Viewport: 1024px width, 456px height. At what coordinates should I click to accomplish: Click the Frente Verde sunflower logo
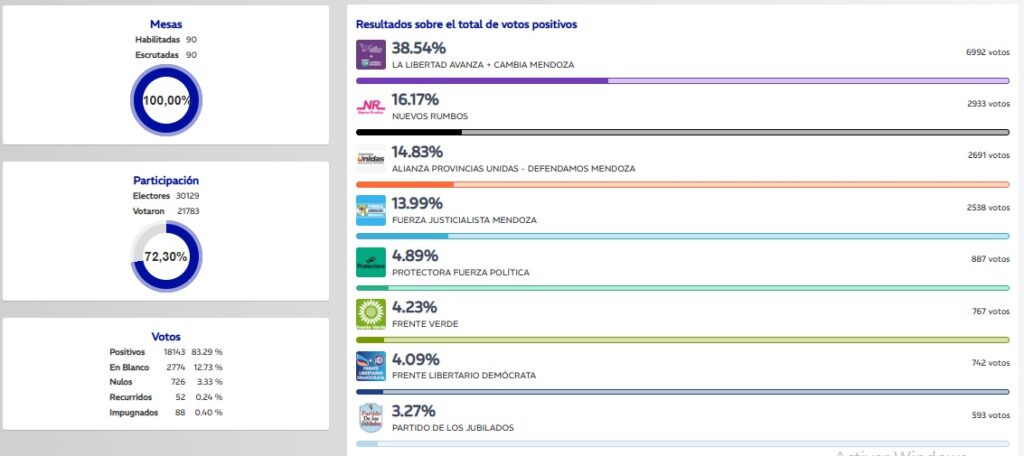[370, 314]
